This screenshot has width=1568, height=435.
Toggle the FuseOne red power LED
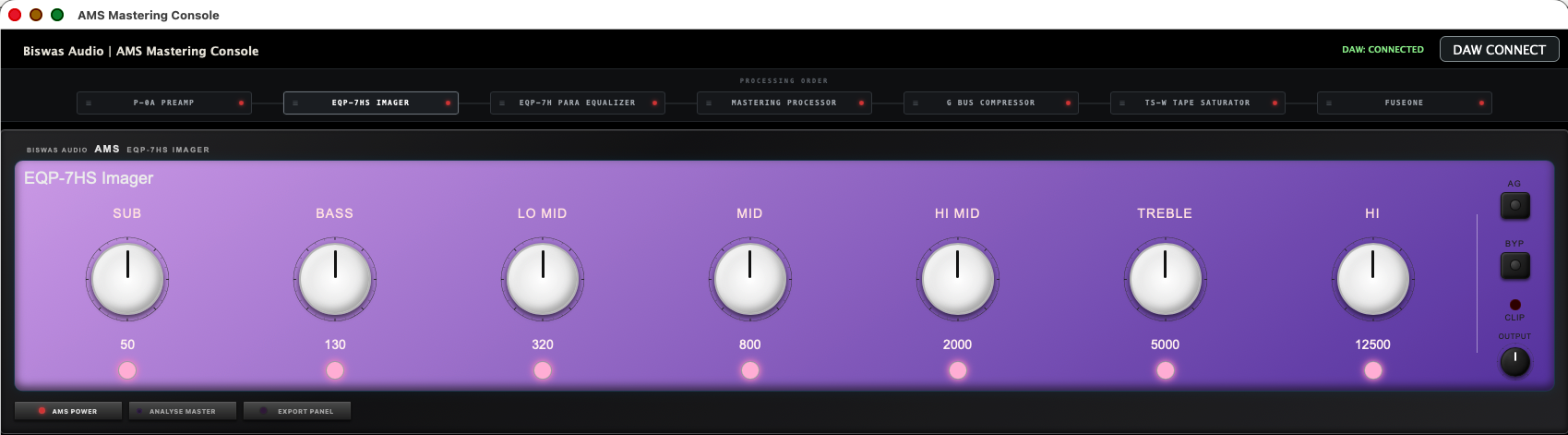point(1481,103)
